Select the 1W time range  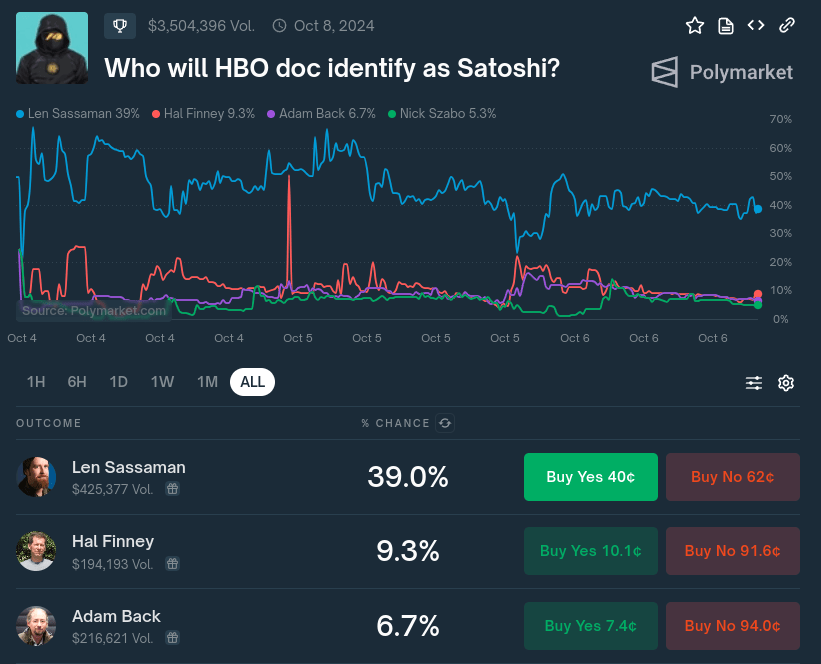tap(162, 382)
